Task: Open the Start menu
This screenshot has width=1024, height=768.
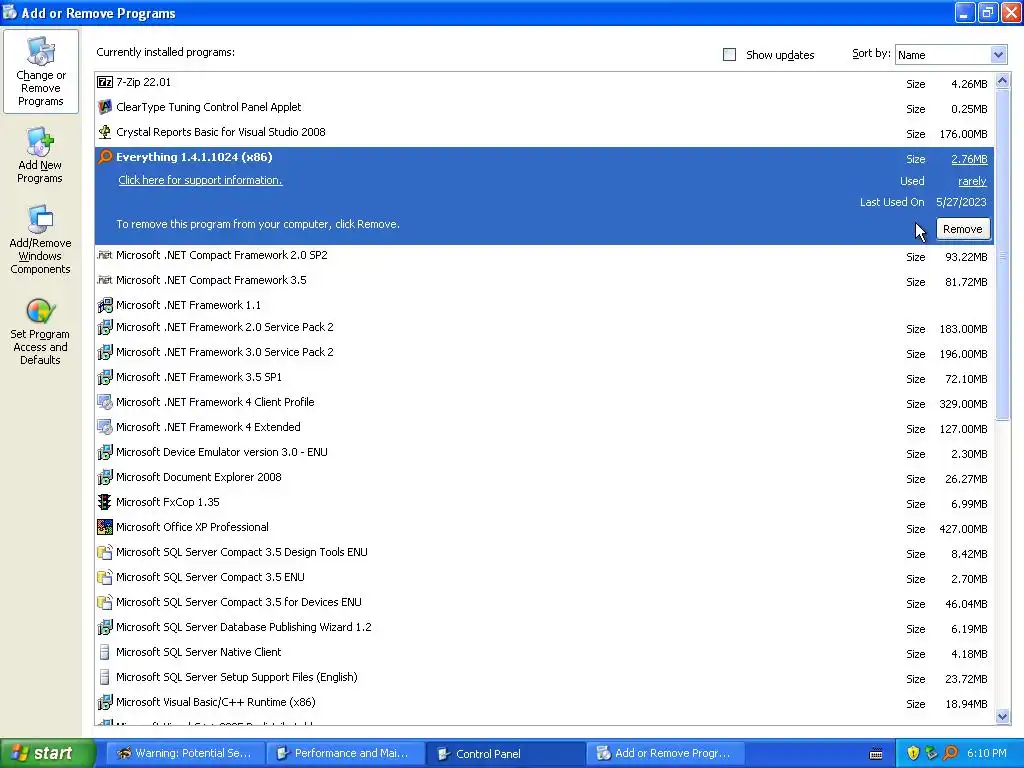Action: click(47, 754)
